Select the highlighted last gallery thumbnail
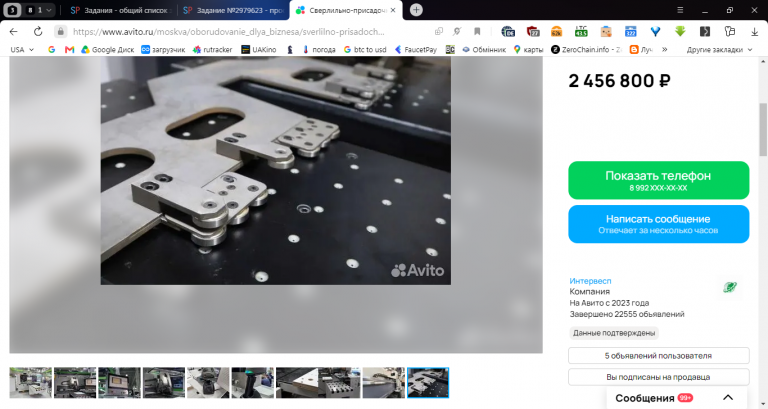 pyautogui.click(x=428, y=383)
